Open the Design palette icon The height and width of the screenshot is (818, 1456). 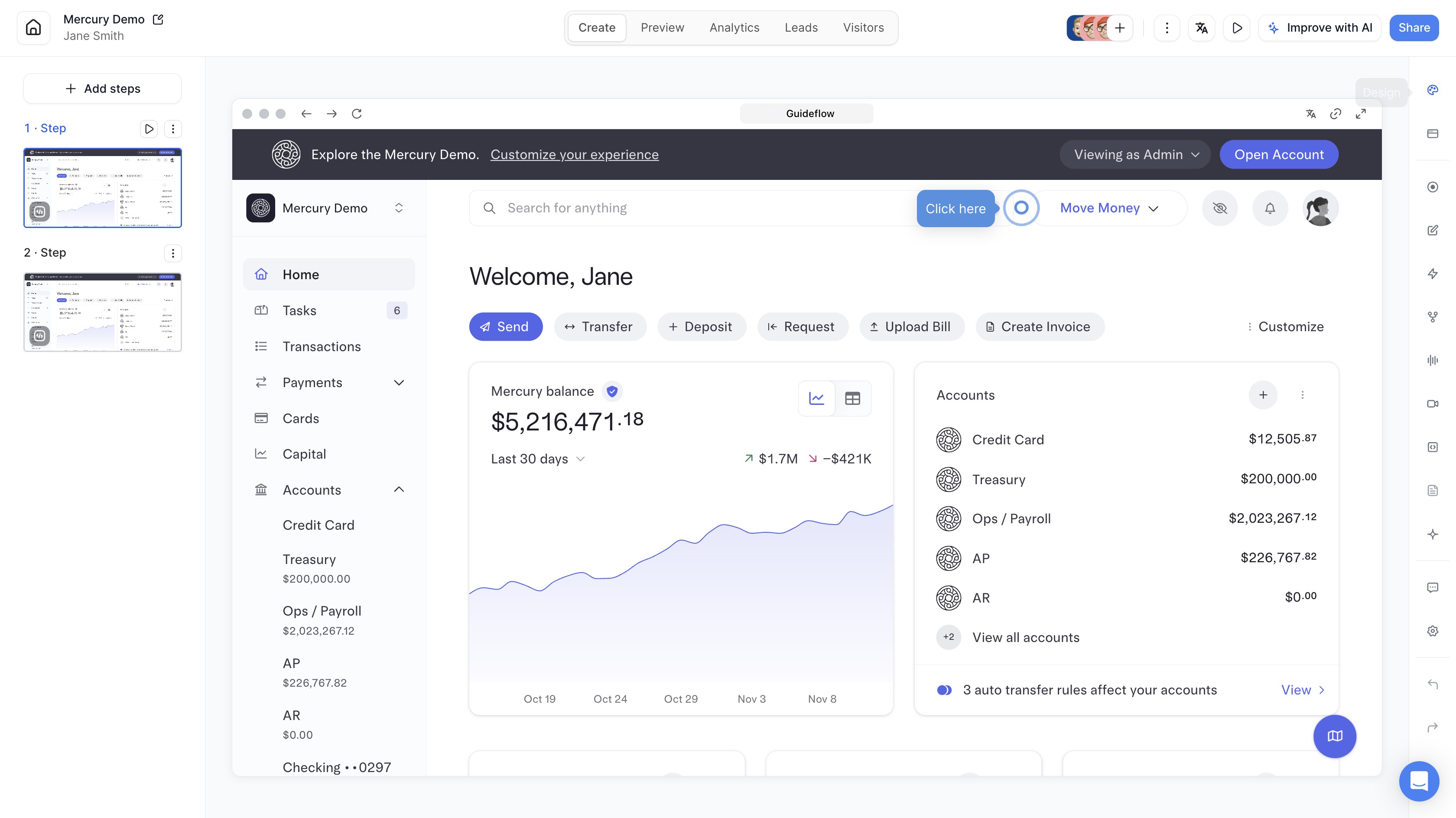pyautogui.click(x=1432, y=90)
